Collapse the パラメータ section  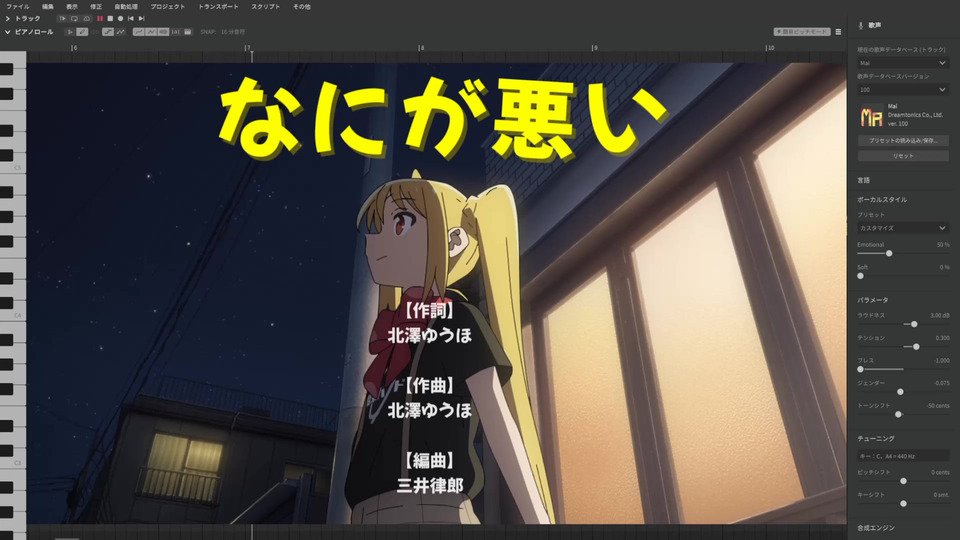click(872, 301)
